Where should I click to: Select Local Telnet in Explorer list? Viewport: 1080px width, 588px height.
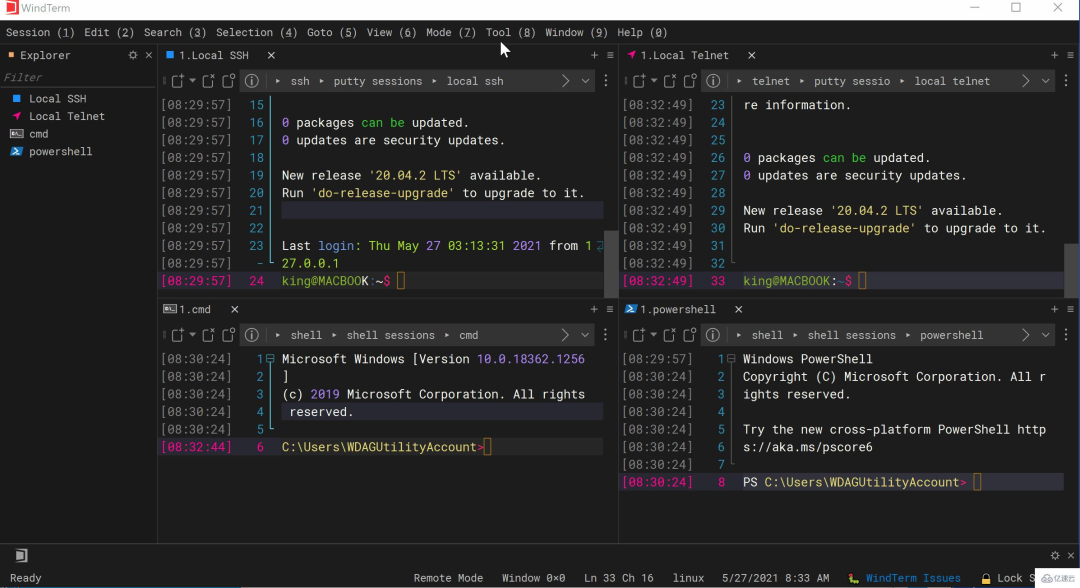tap(66, 116)
